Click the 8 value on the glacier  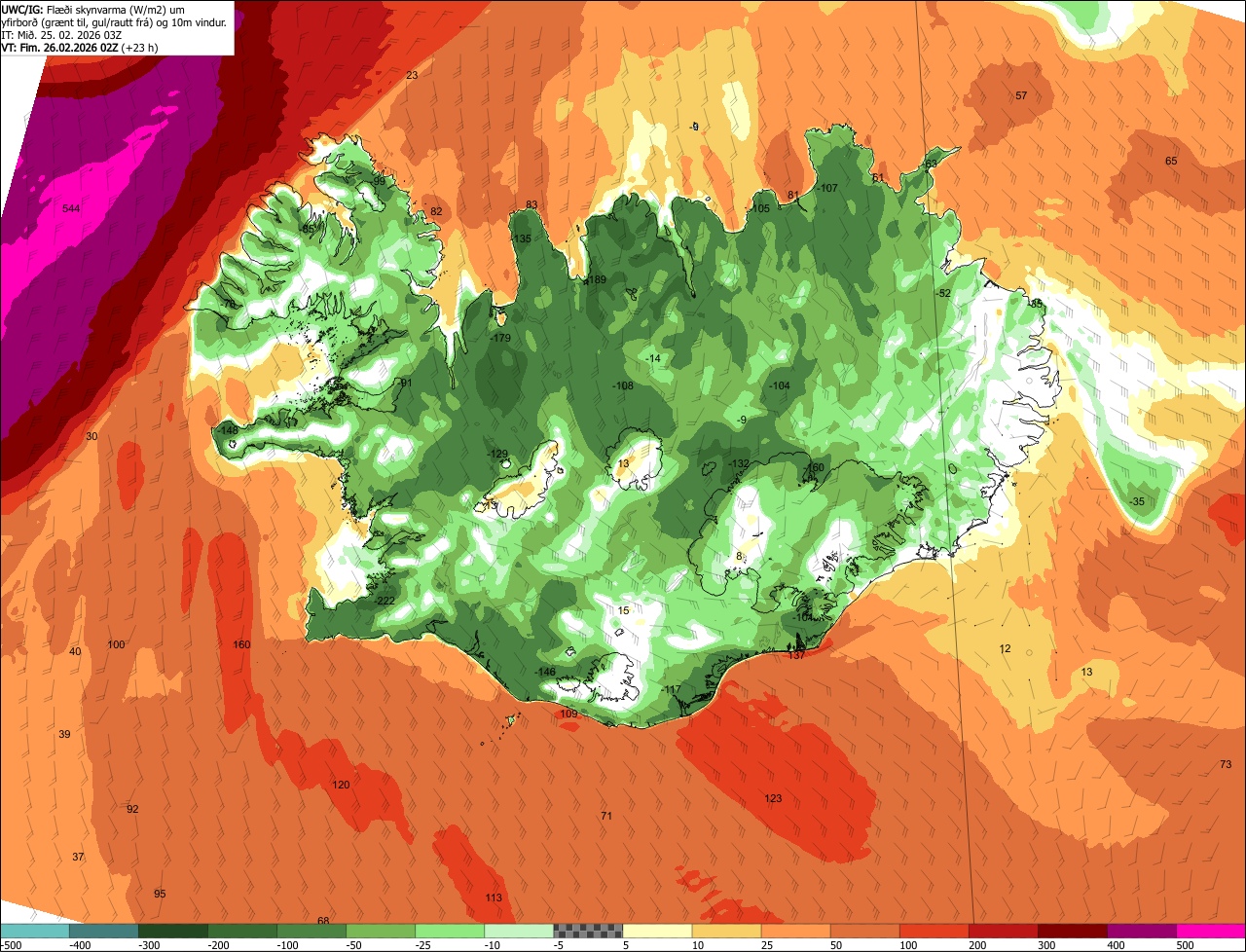[x=739, y=557]
